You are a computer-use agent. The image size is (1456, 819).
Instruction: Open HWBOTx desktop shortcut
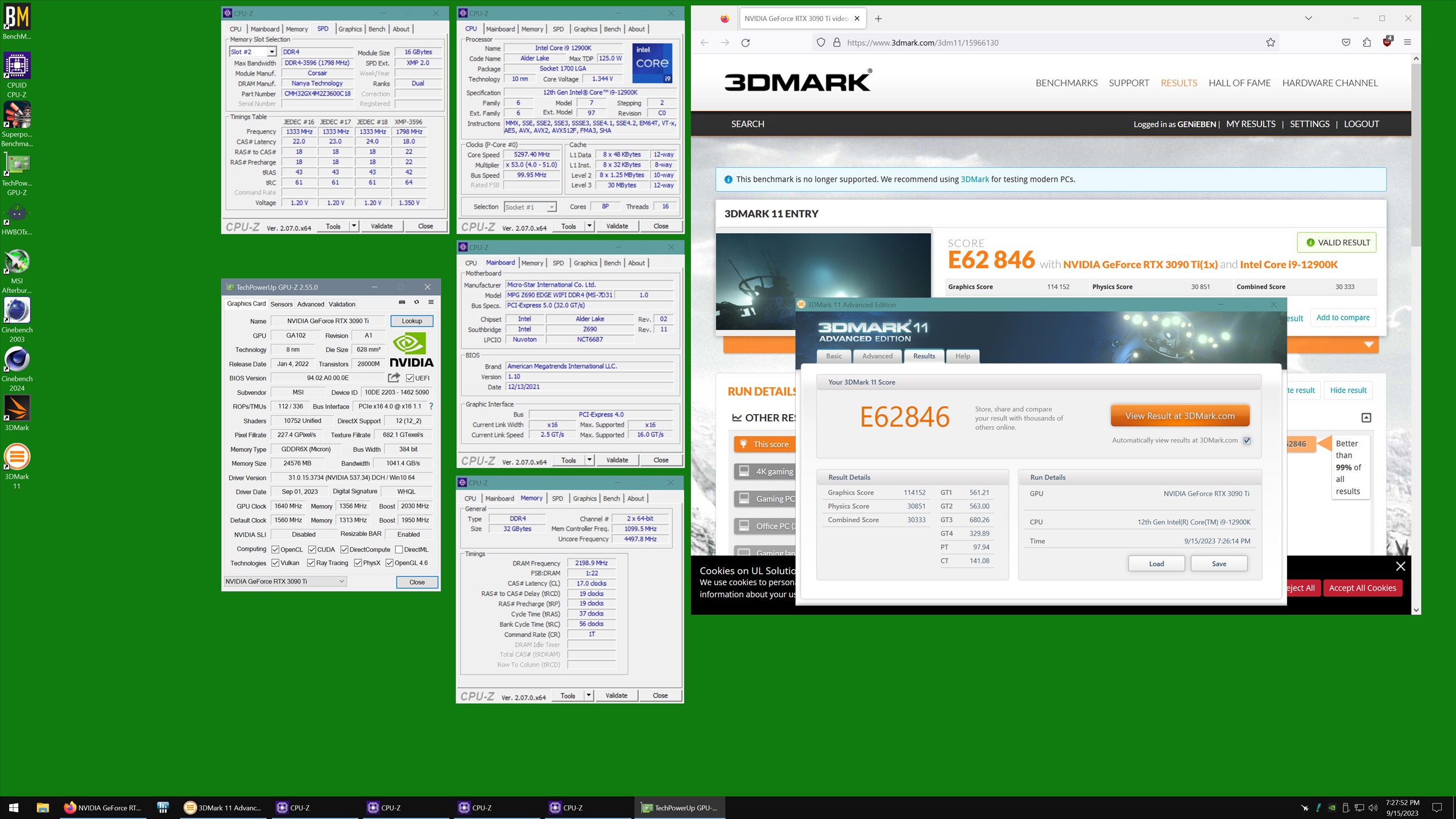coord(17,219)
